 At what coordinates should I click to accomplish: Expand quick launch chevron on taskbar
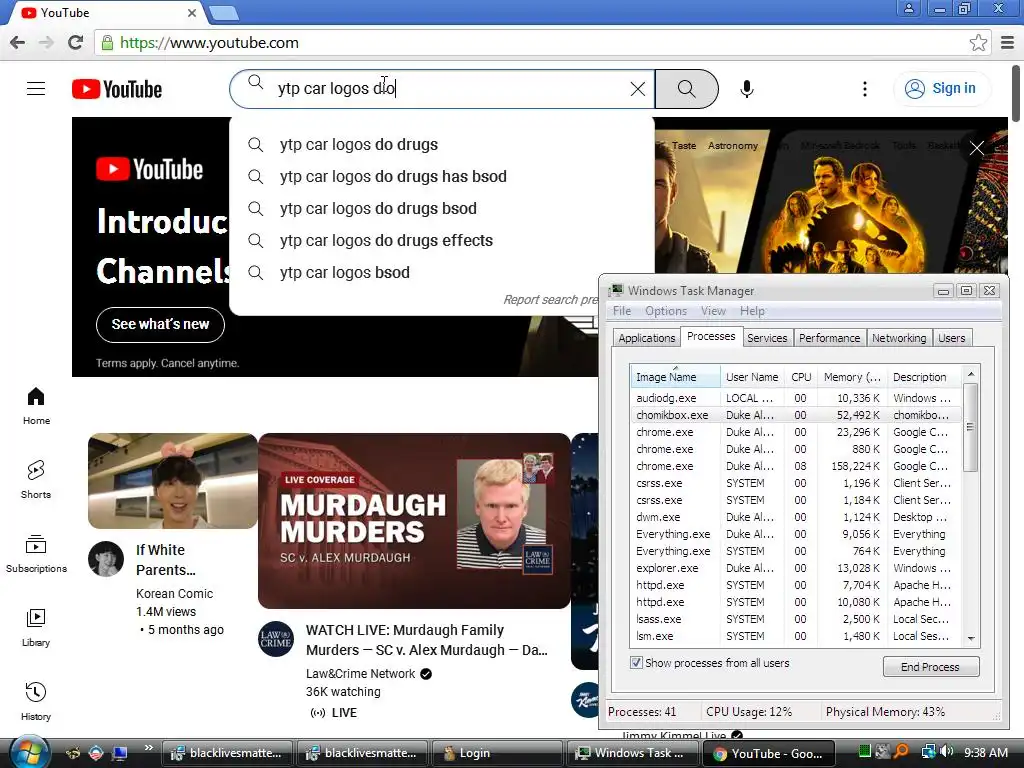148,748
